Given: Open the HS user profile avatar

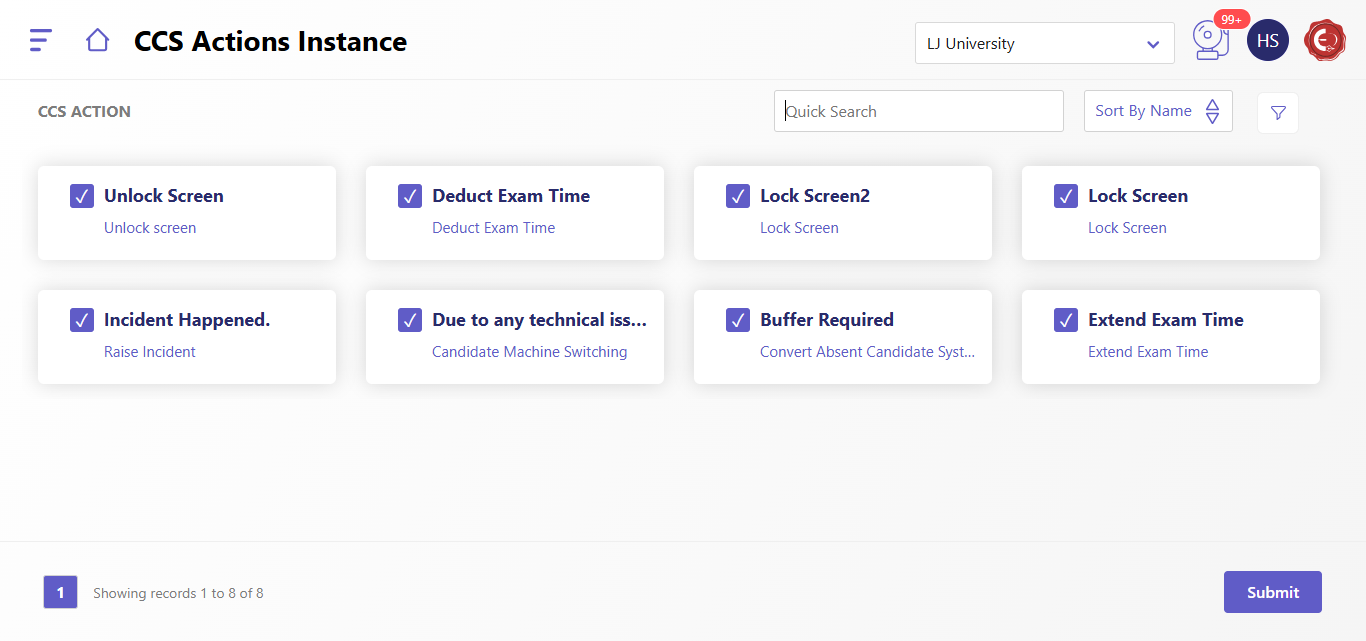Looking at the screenshot, I should (x=1267, y=41).
